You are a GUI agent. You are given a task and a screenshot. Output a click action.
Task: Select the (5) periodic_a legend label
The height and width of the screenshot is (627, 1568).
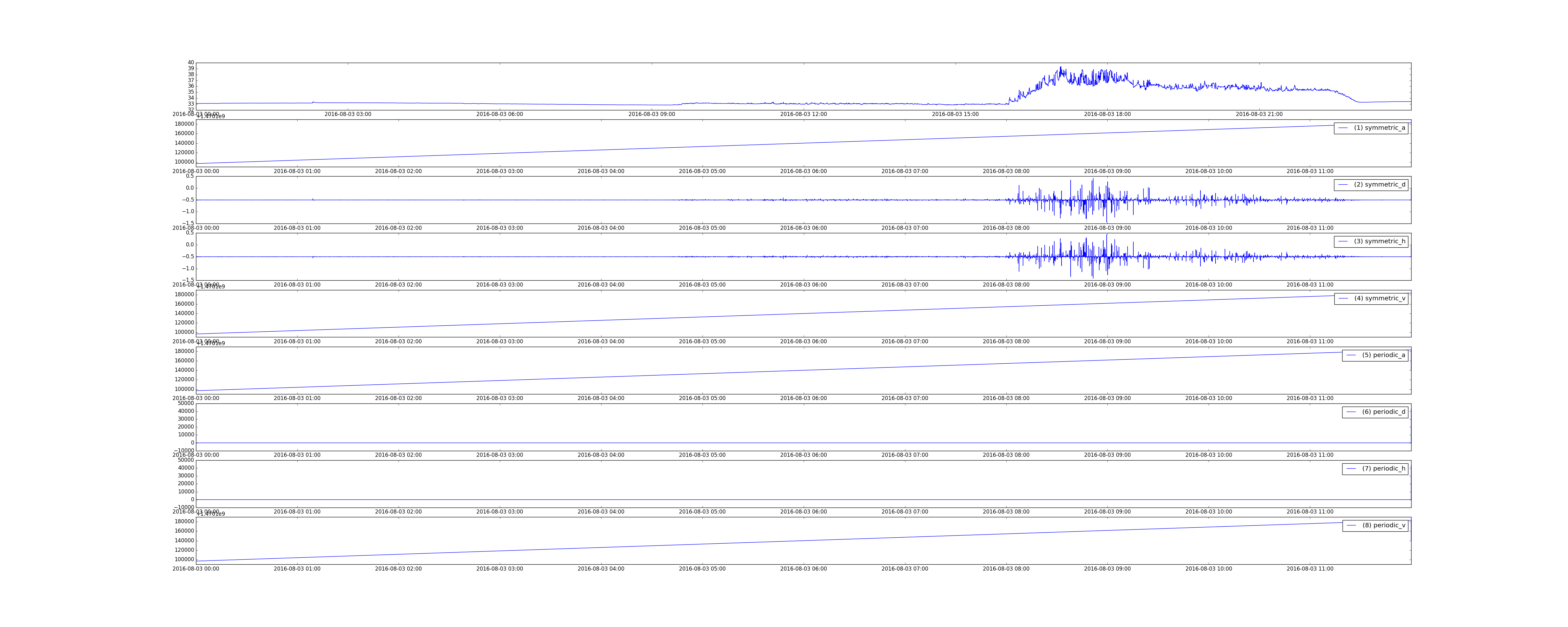pyautogui.click(x=1384, y=355)
